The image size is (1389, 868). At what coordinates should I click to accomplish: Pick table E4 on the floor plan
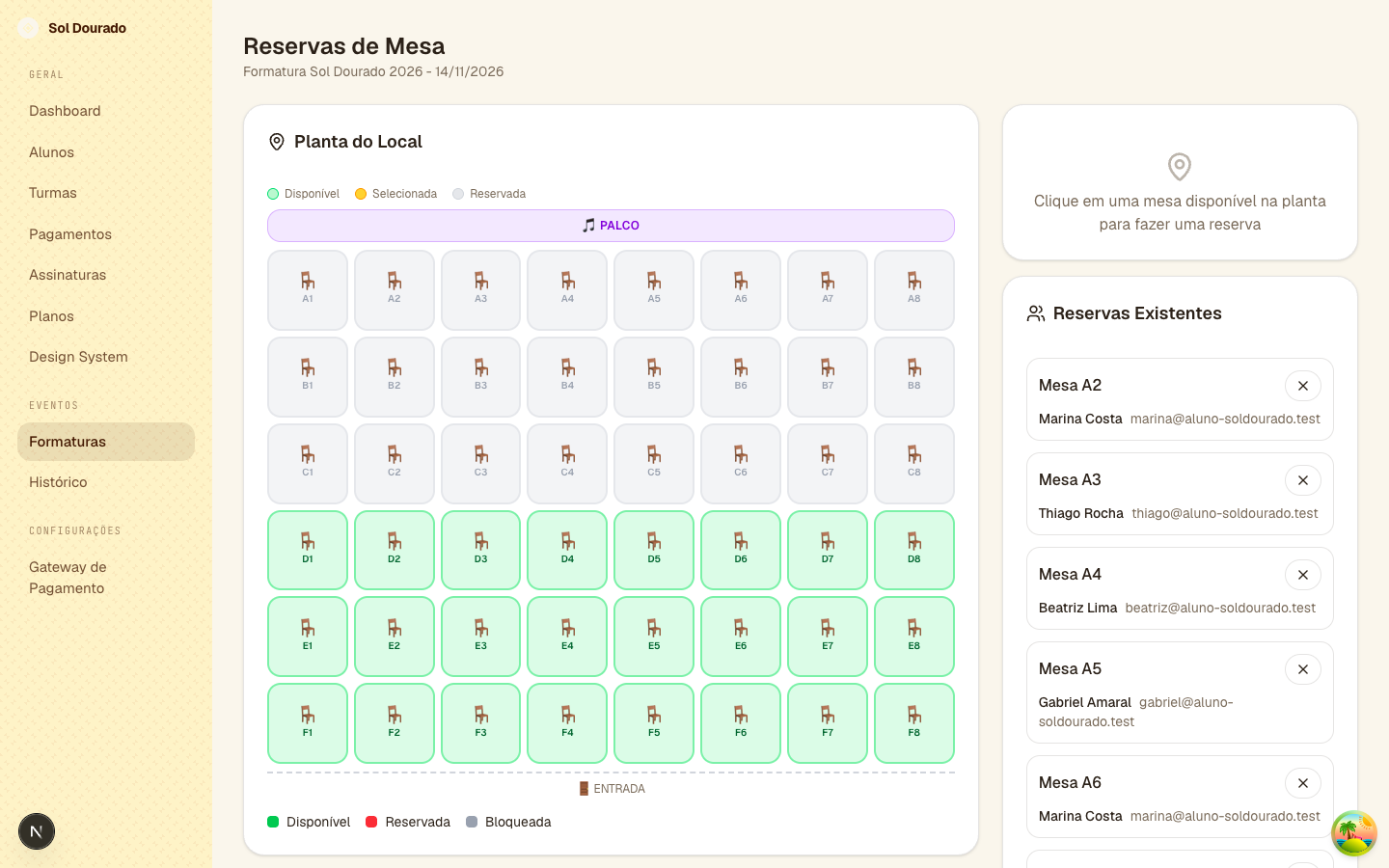[567, 637]
